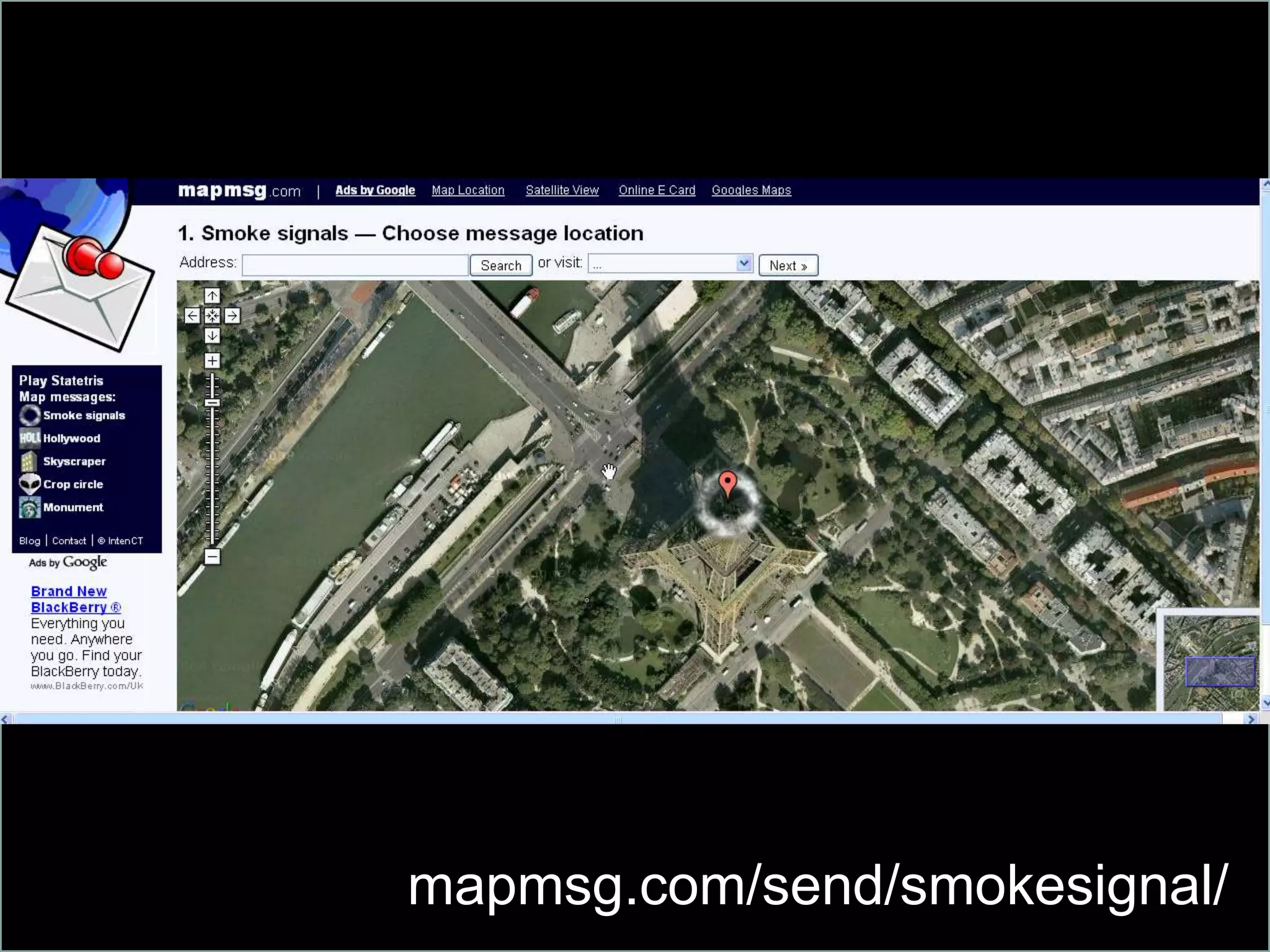This screenshot has width=1270, height=952.
Task: Click the vertical scroll down arrow
Action: [x=1265, y=703]
